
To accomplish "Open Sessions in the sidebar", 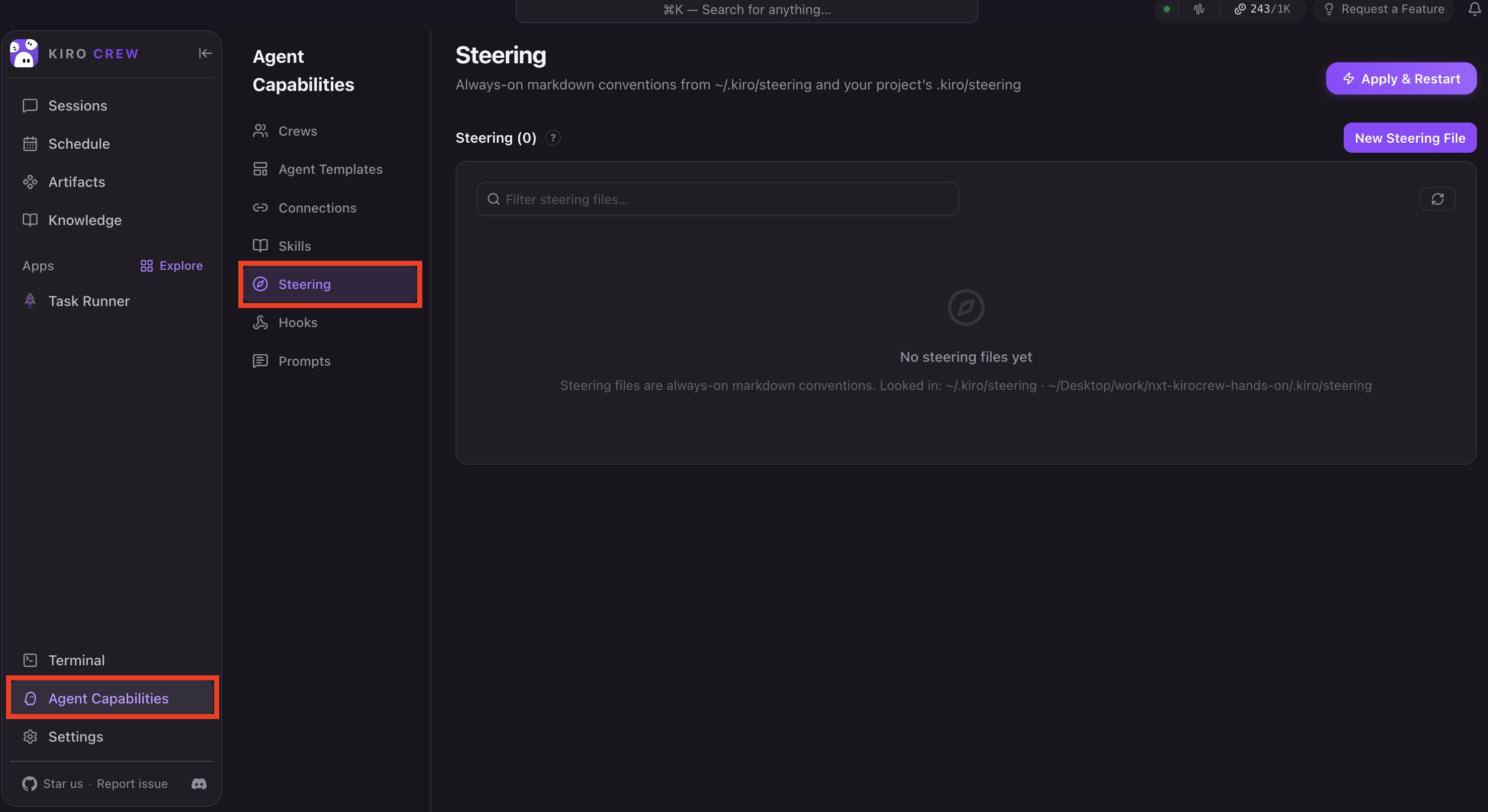I will (112, 106).
